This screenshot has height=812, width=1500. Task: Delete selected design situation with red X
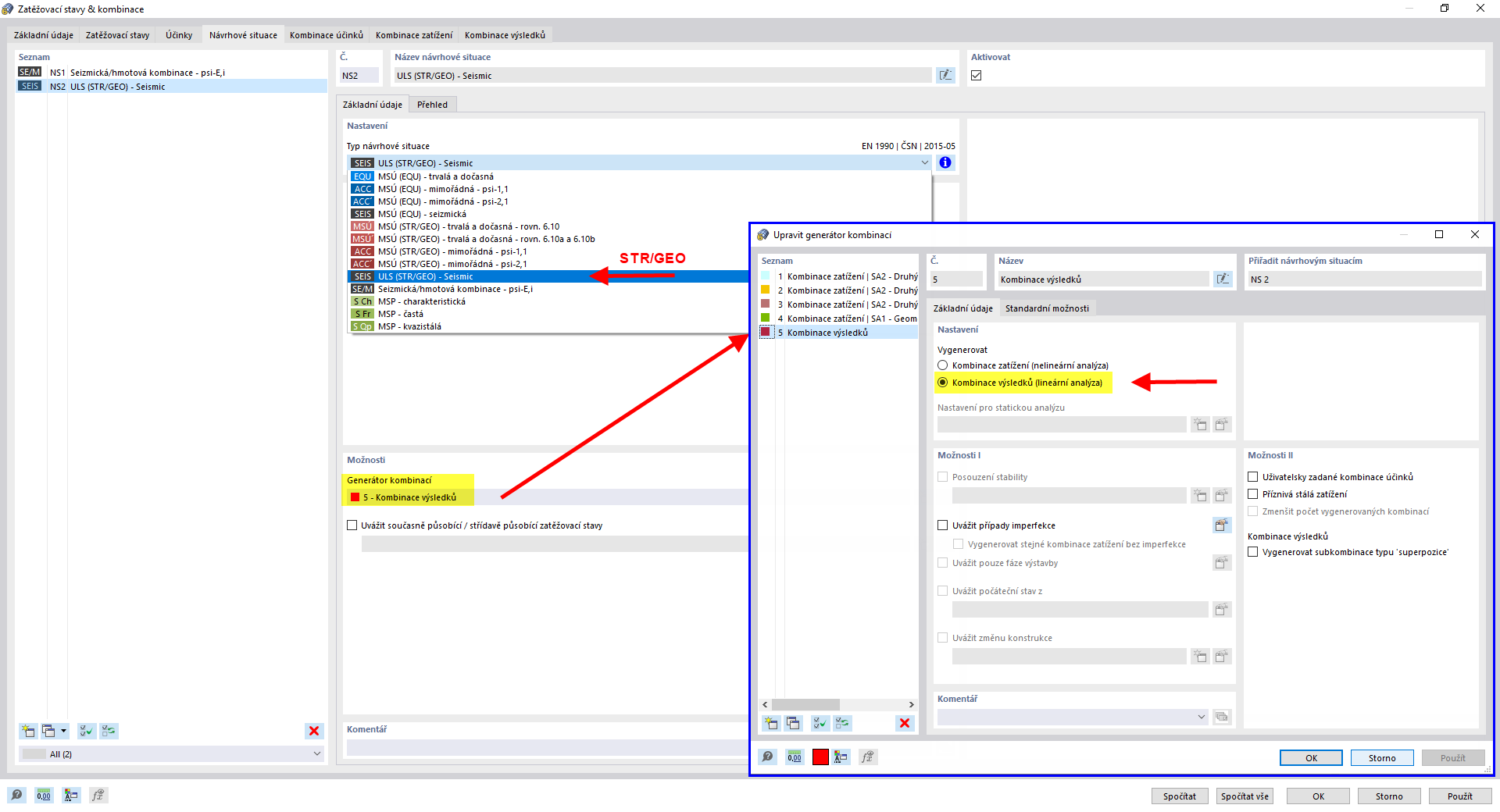click(x=314, y=731)
